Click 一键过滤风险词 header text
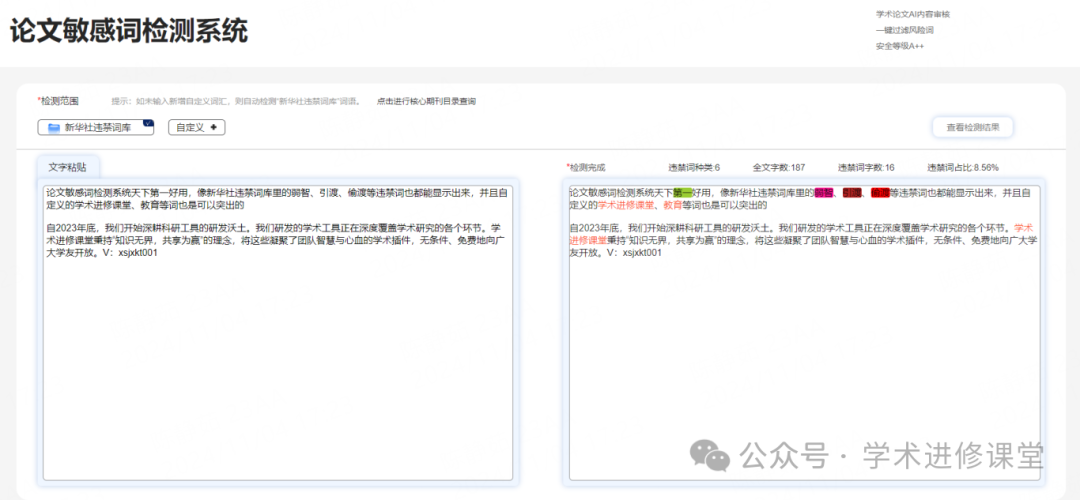The height and width of the screenshot is (500, 1080). point(904,30)
